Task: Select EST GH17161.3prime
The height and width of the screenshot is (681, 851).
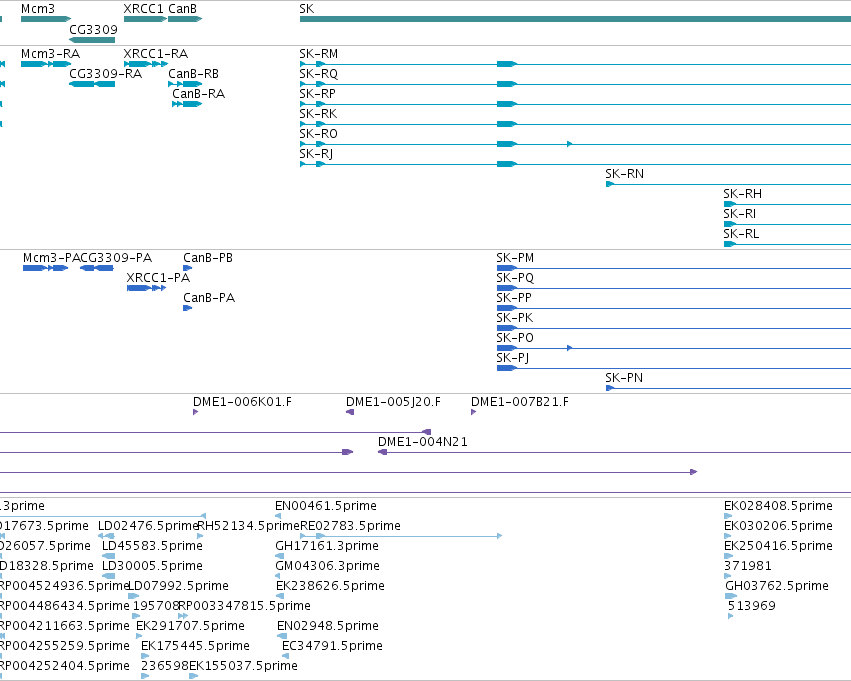Action: coord(280,556)
